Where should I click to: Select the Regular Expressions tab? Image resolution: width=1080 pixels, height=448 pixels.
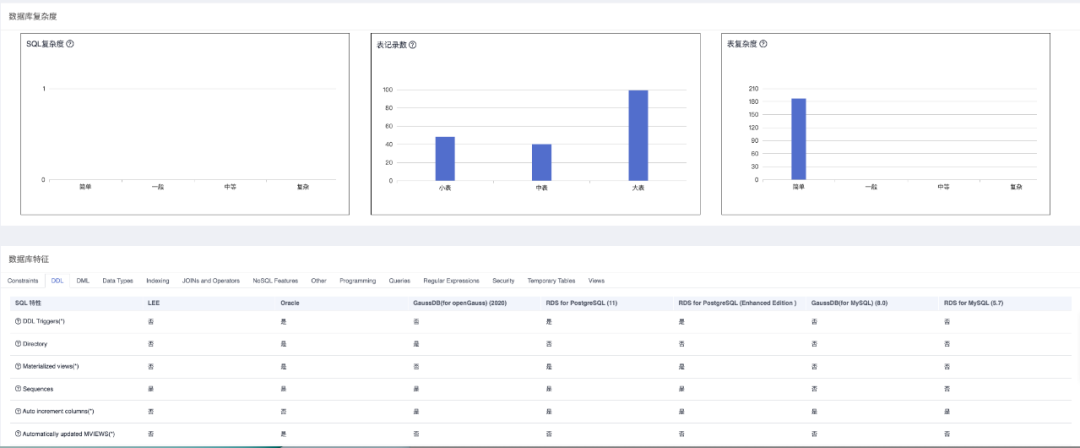coord(451,281)
